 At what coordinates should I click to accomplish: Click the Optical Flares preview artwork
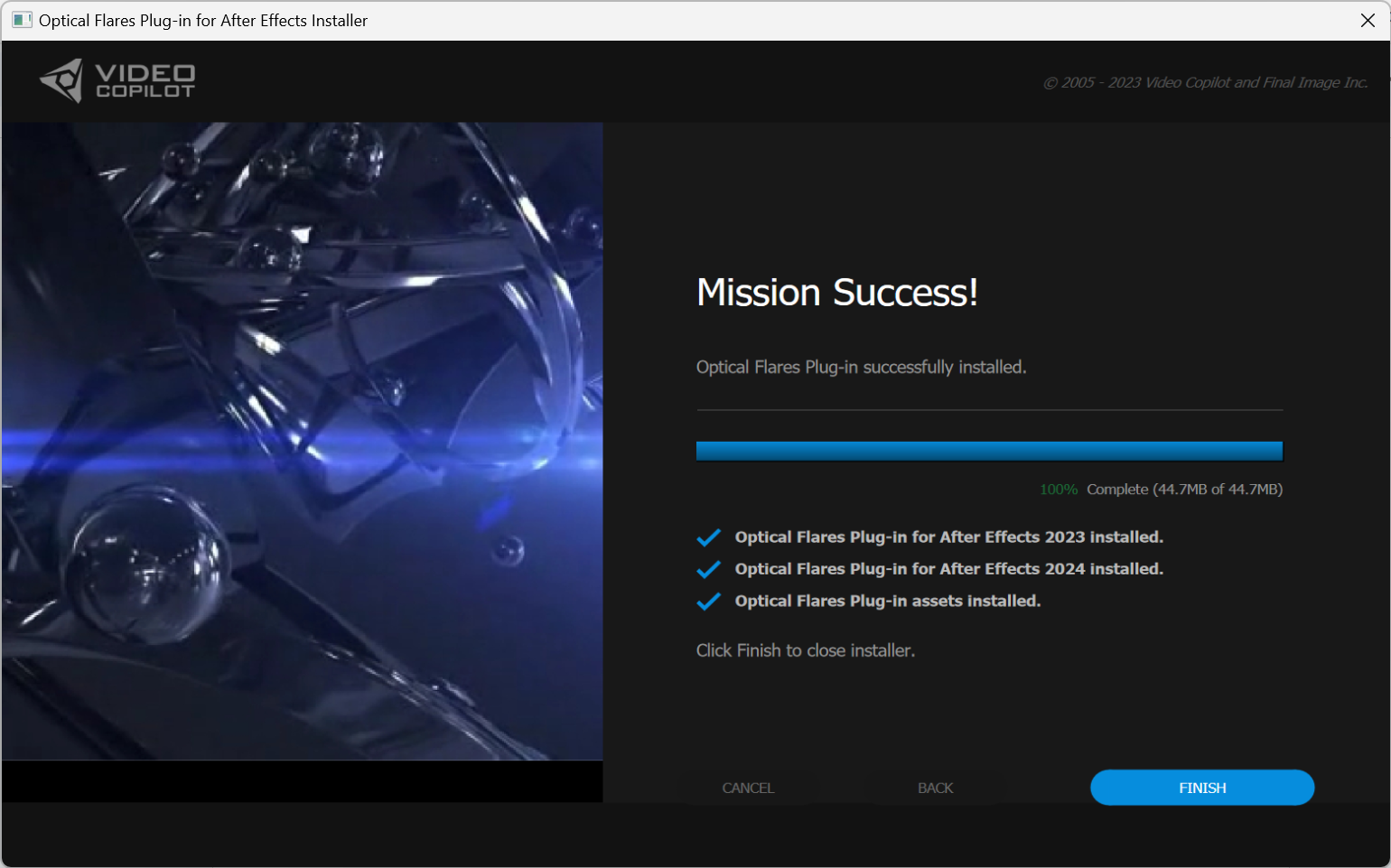[x=303, y=441]
